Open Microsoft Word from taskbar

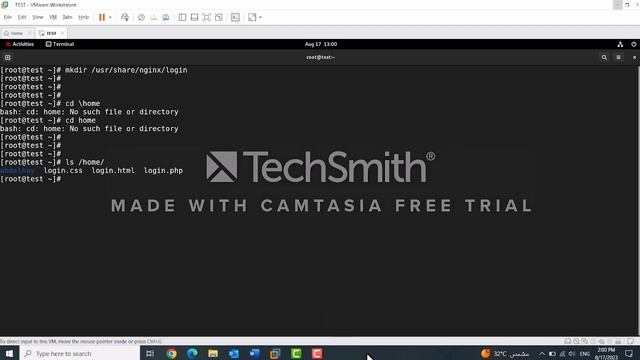[255, 353]
